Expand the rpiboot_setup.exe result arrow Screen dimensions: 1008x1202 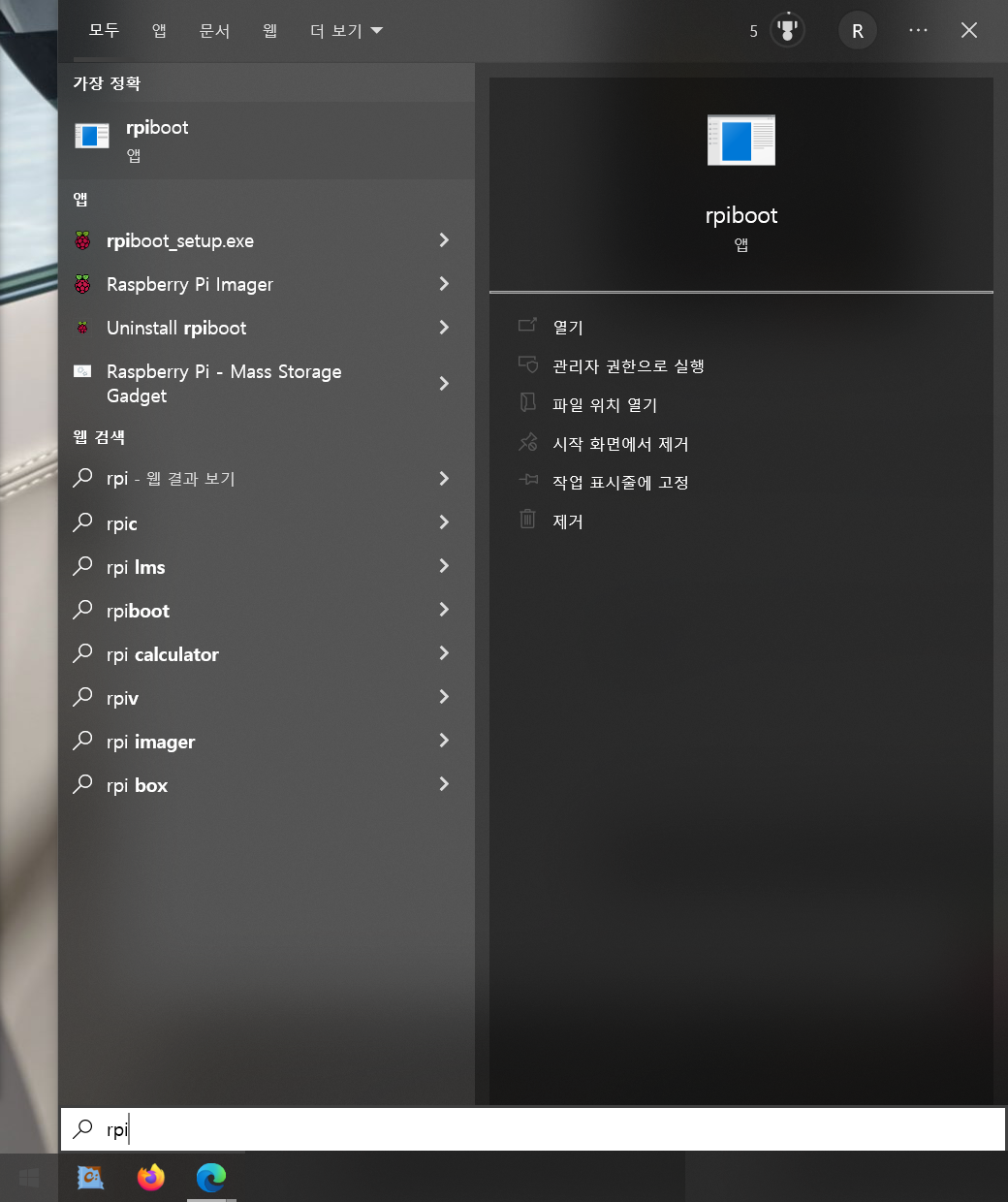[x=444, y=239]
